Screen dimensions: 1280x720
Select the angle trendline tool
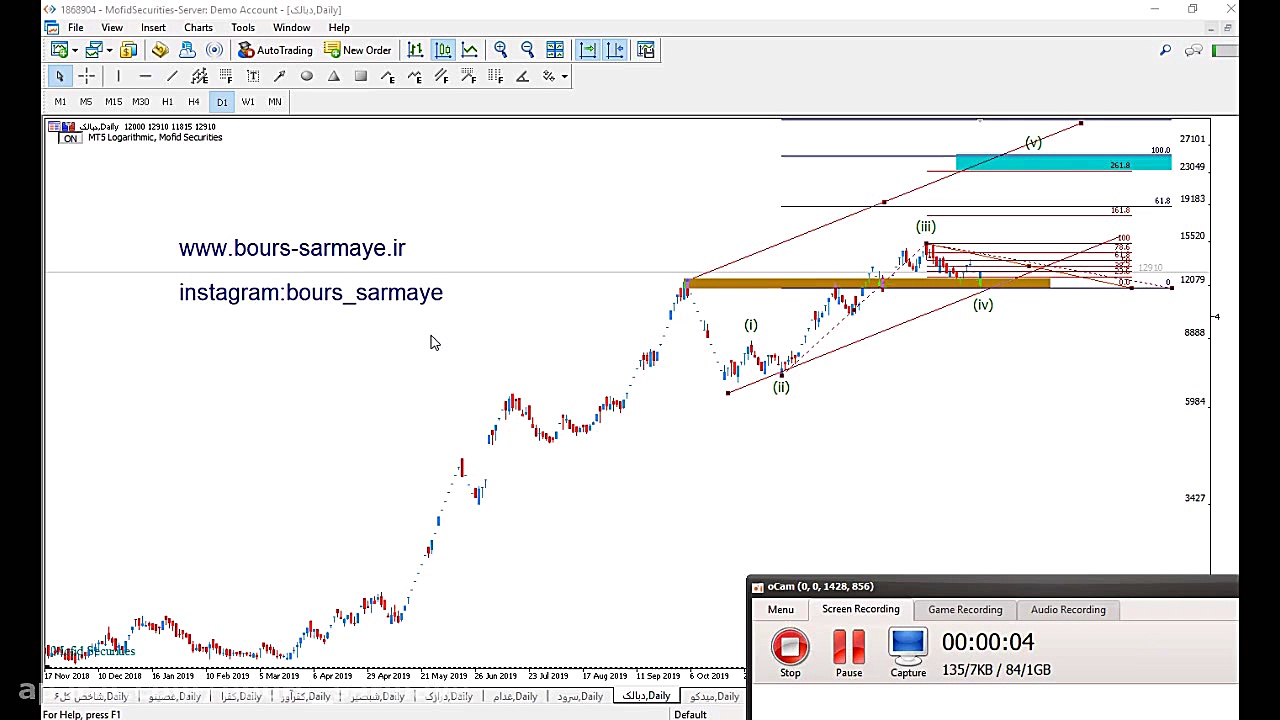tap(522, 76)
